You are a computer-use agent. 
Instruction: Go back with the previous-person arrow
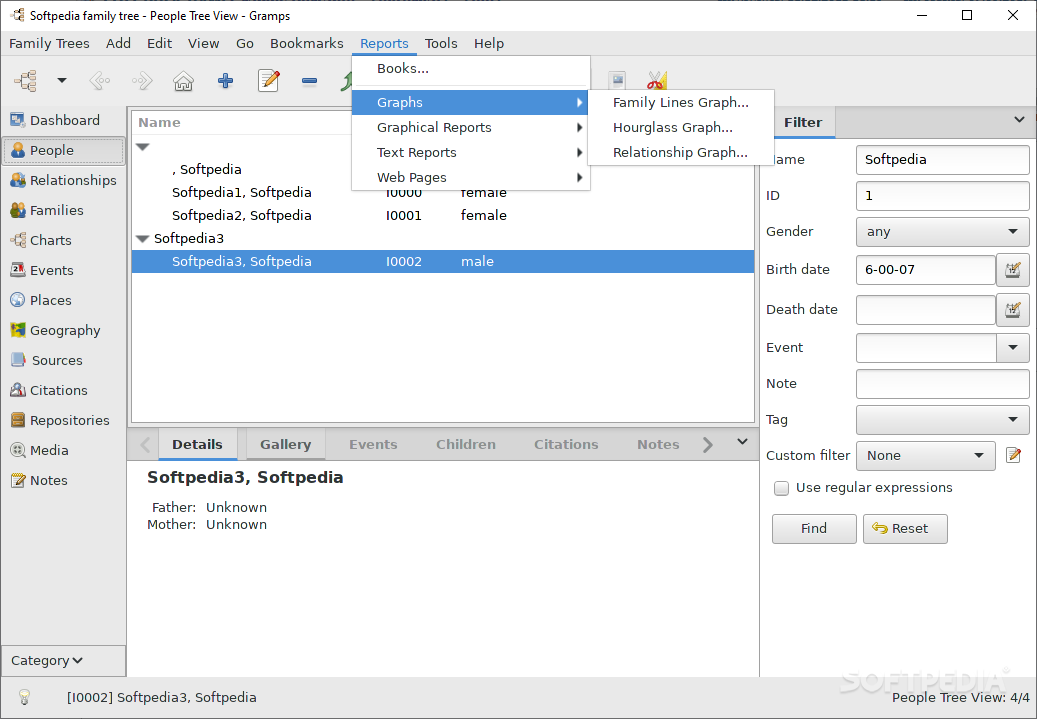(x=100, y=81)
